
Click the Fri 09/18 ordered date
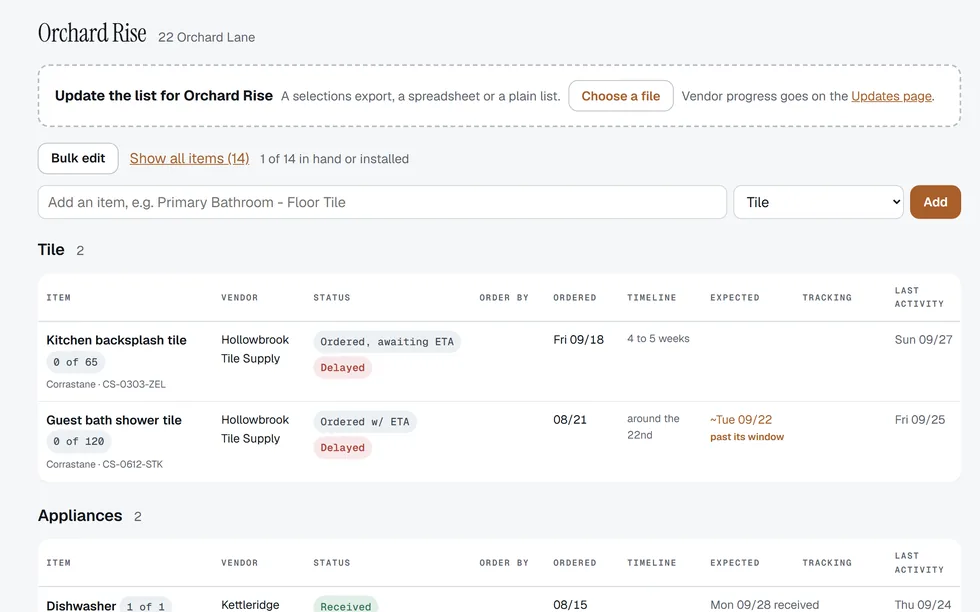point(578,339)
